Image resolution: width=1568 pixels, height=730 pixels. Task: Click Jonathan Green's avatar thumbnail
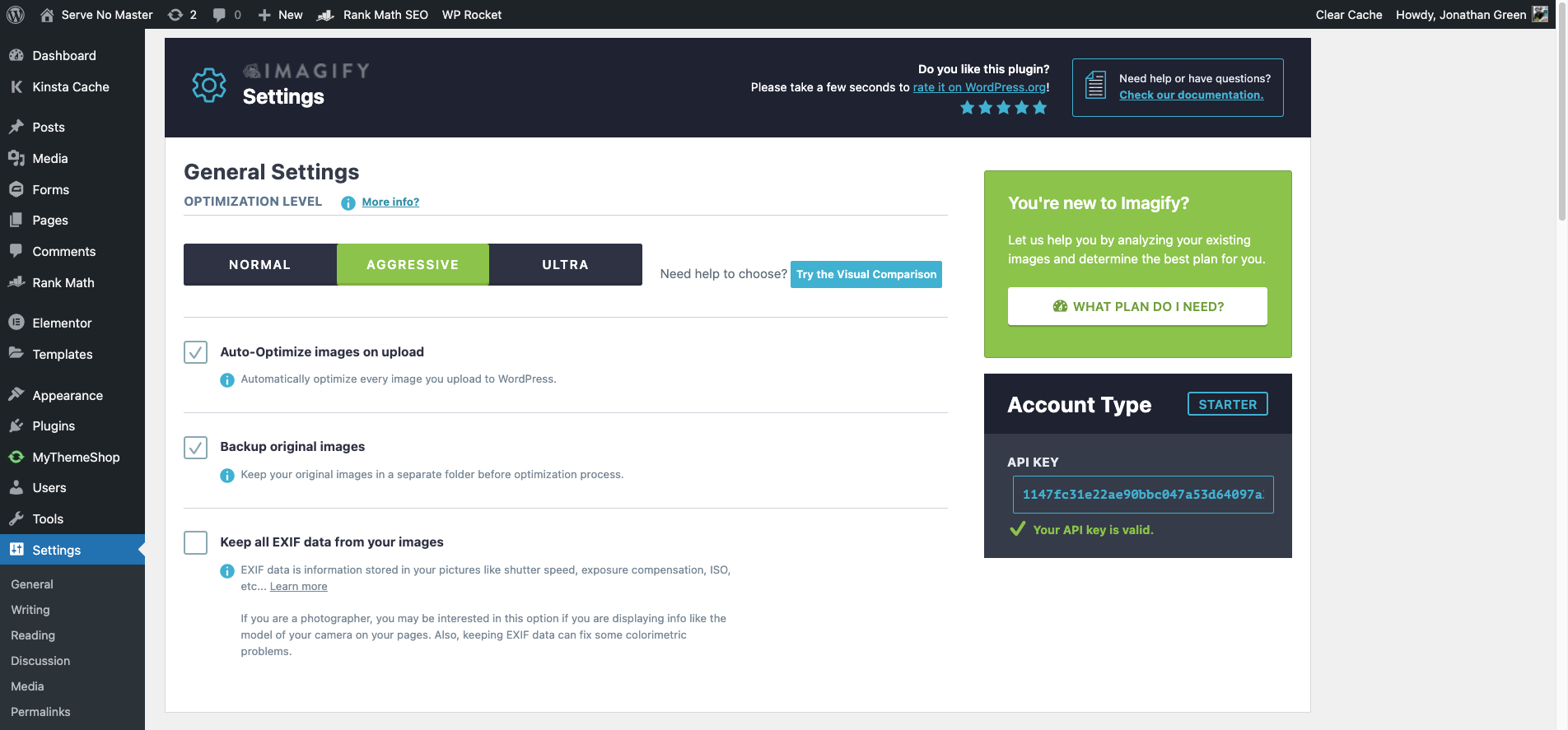point(1540,15)
